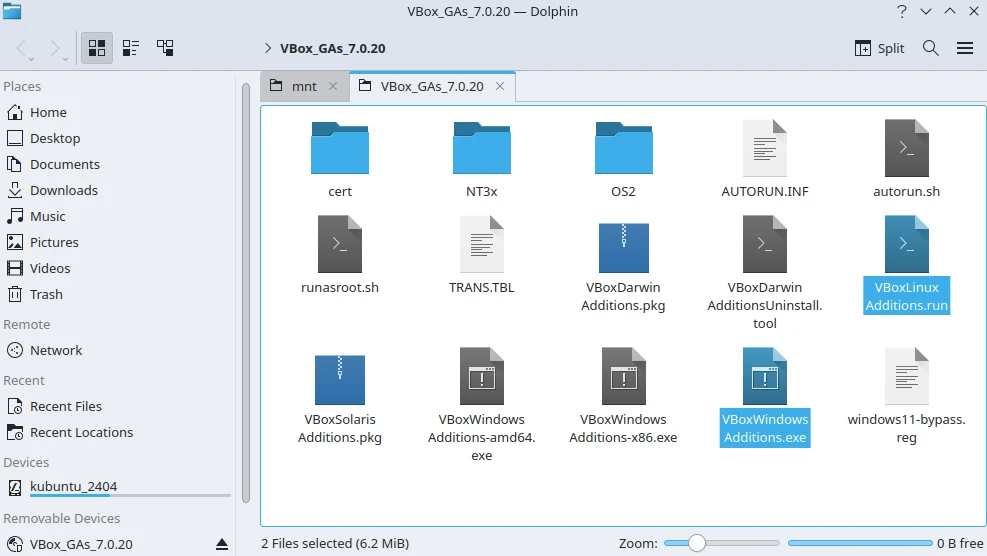Click the back history dropdown arrow
This screenshot has width=987, height=556.
(x=31, y=59)
